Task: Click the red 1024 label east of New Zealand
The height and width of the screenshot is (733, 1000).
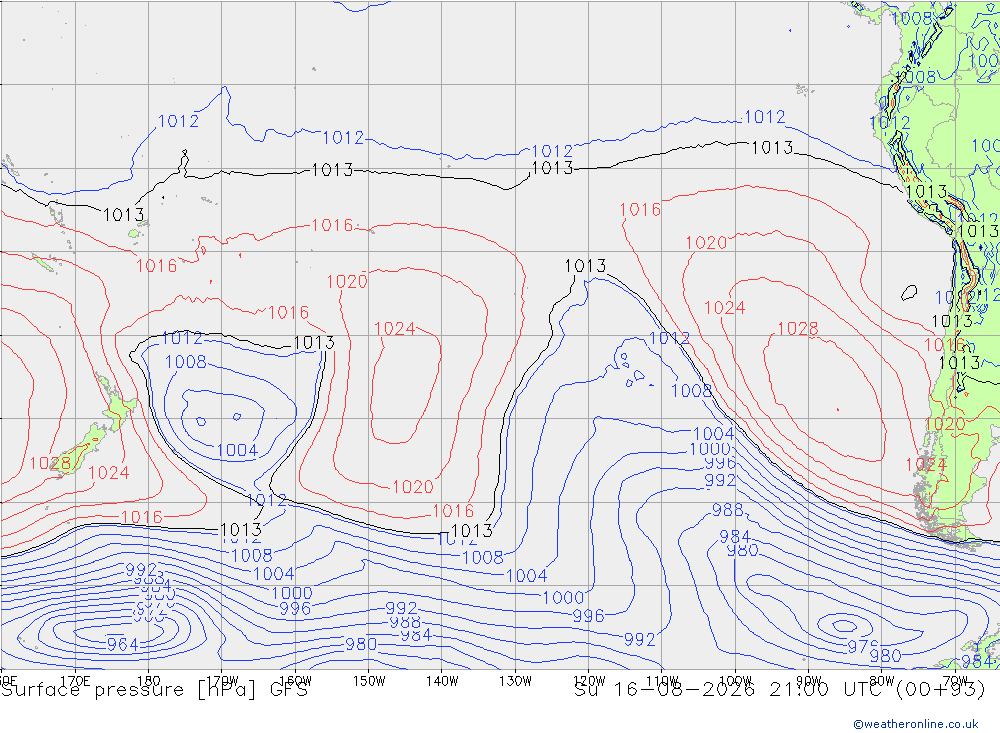Action: (x=108, y=473)
